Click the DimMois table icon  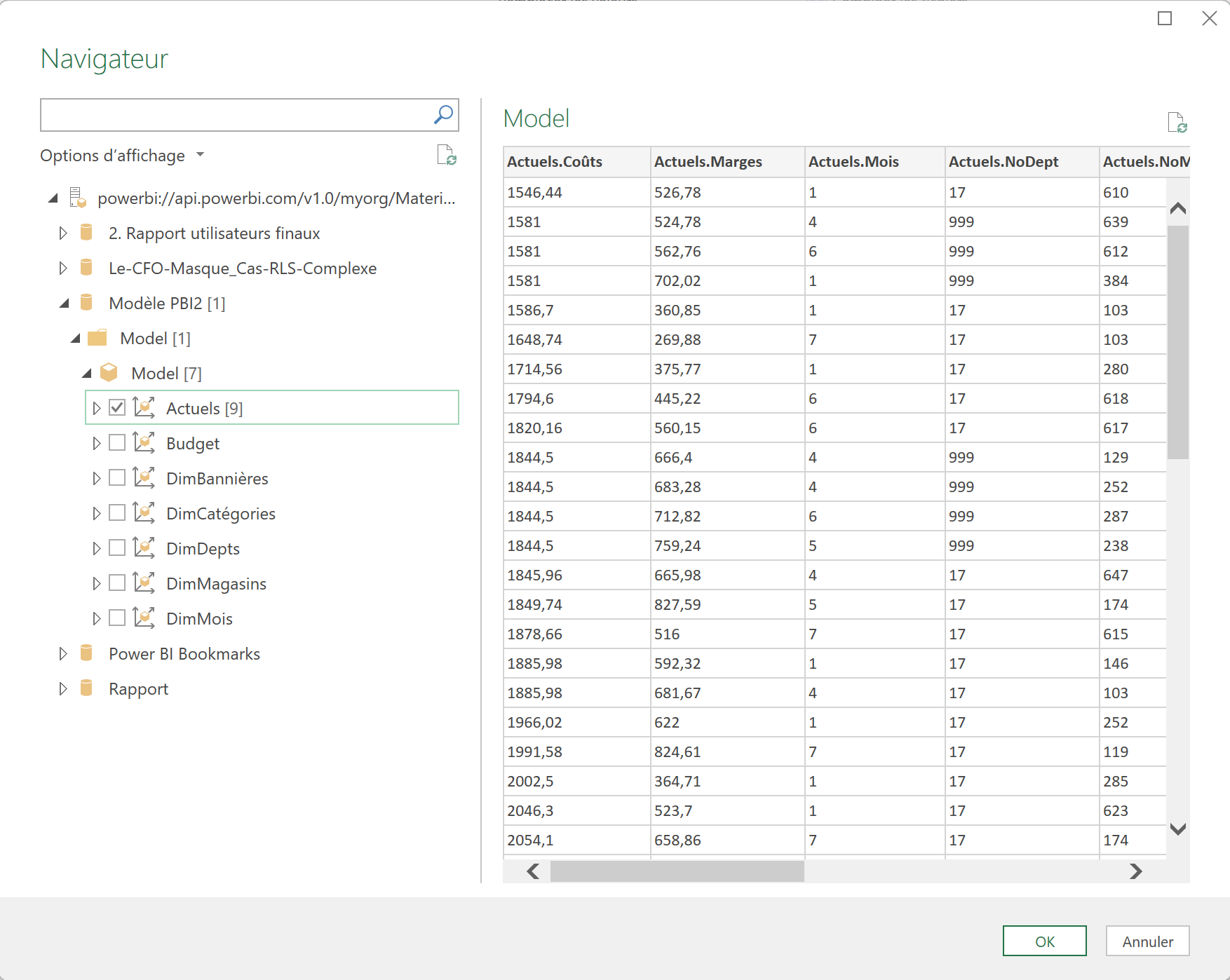point(144,618)
